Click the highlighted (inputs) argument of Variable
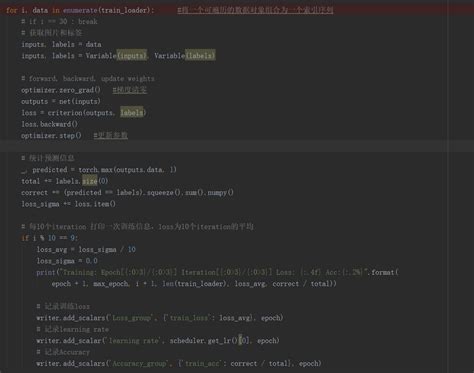The width and height of the screenshot is (474, 373). point(132,56)
